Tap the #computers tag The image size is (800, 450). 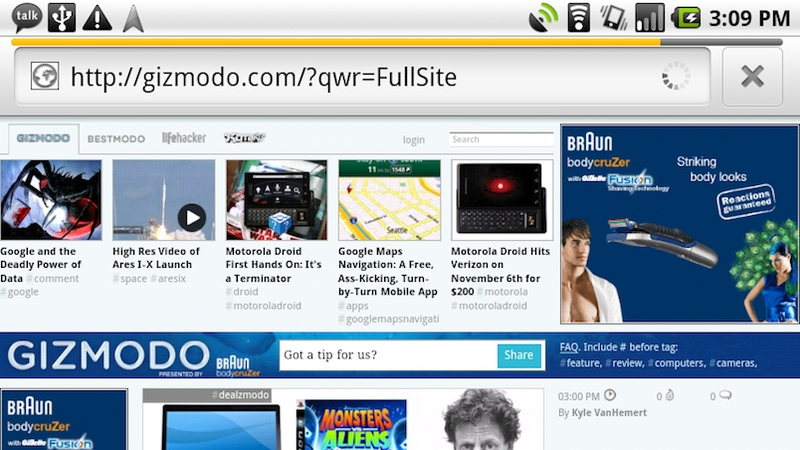[x=677, y=363]
